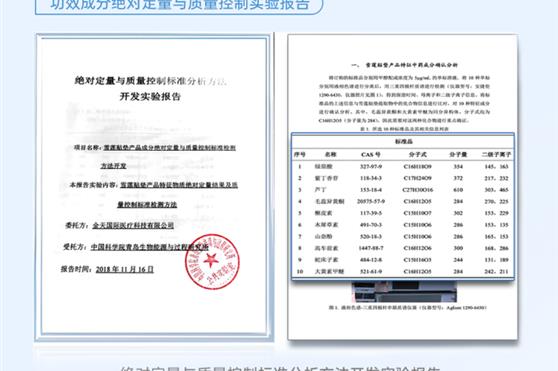Select the client name '金天国际医疗科技有限公司'
558x371 pixels.
click(x=133, y=225)
